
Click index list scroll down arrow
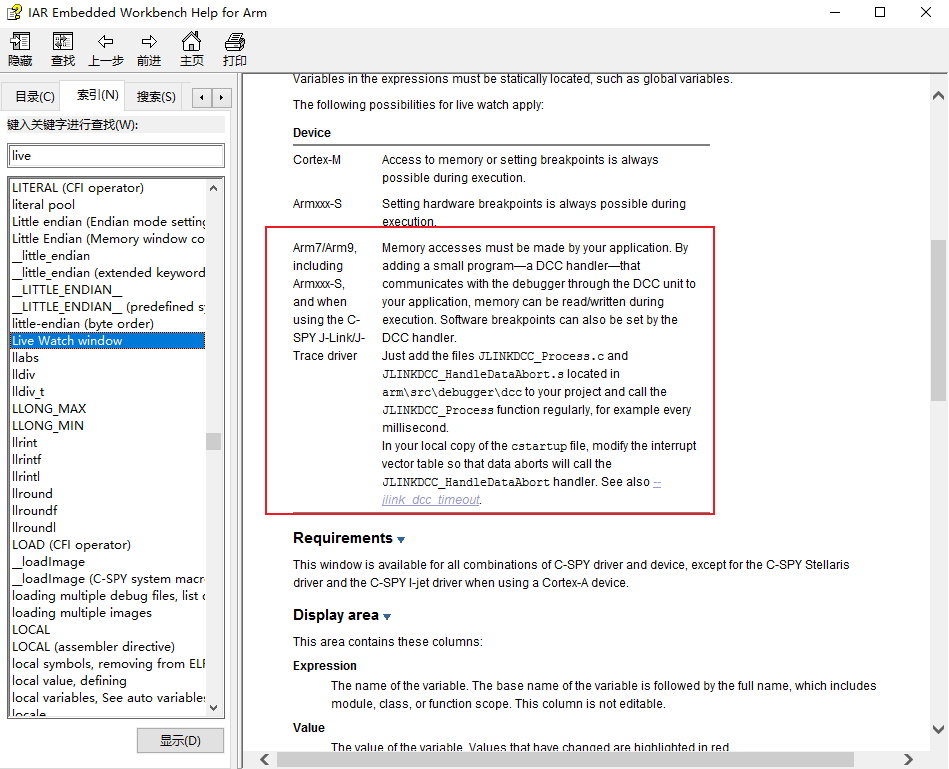coord(214,707)
